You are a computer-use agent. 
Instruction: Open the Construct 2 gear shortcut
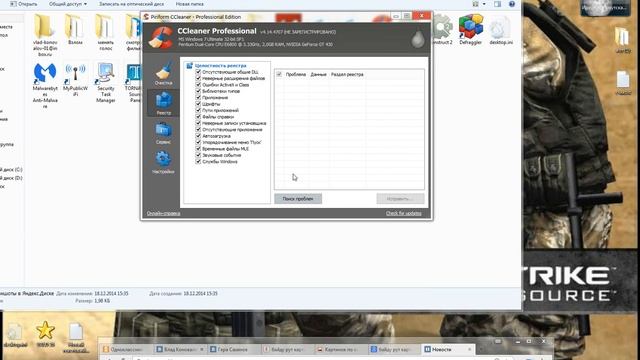pyautogui.click(x=442, y=29)
